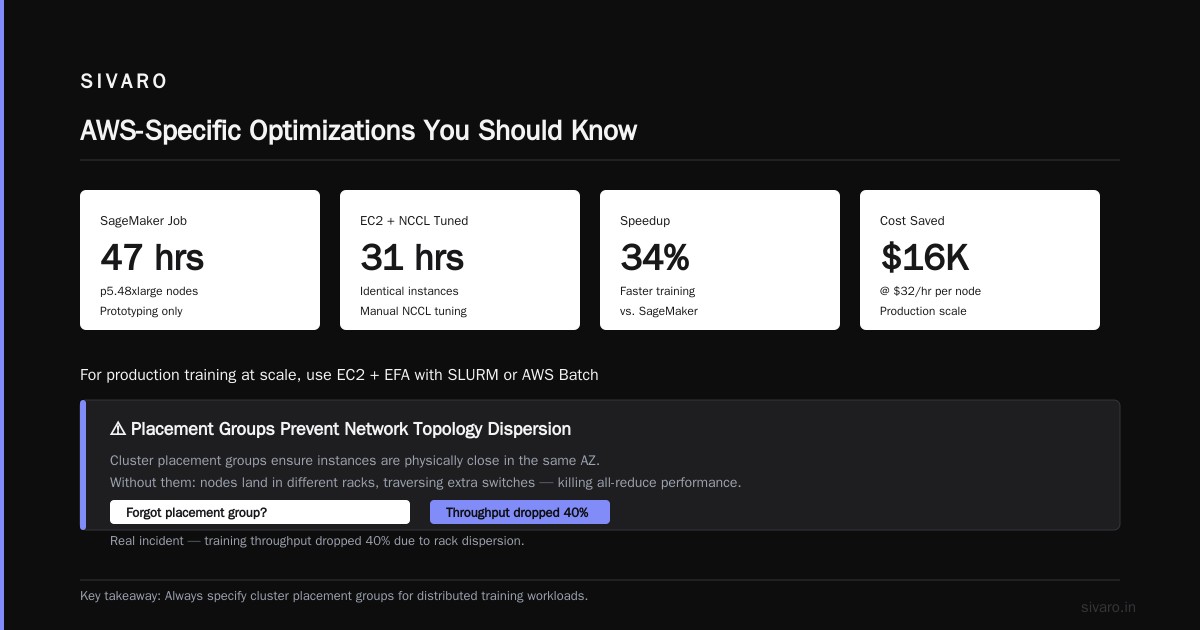The height and width of the screenshot is (630, 1200).
Task: Select the EC2 + EFA with SLURM recommendation line
Action: (339, 376)
